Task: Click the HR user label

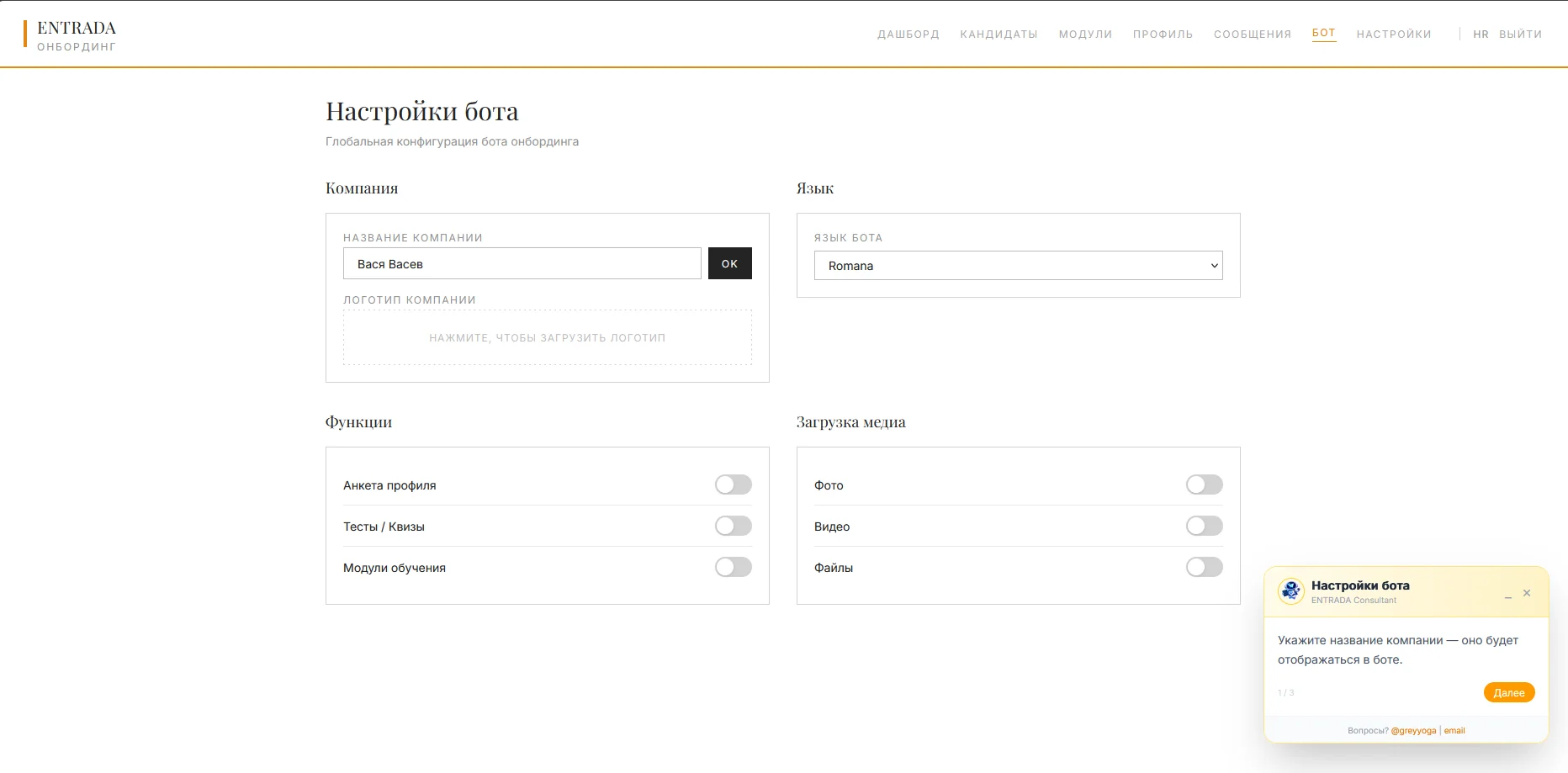Action: coord(1481,34)
